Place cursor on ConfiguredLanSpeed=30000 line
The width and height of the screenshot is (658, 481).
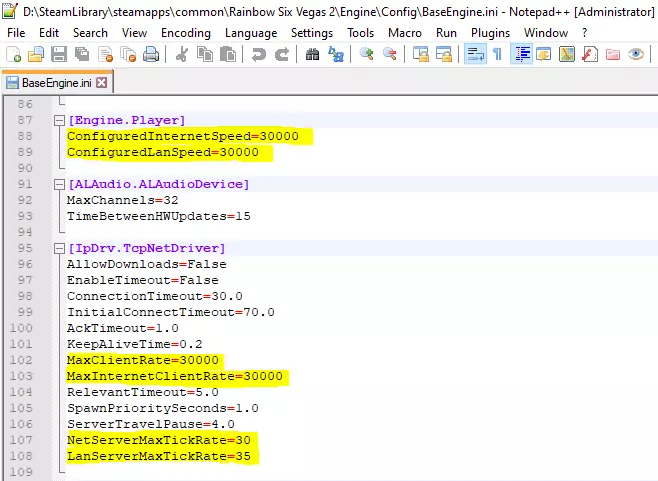(x=163, y=152)
